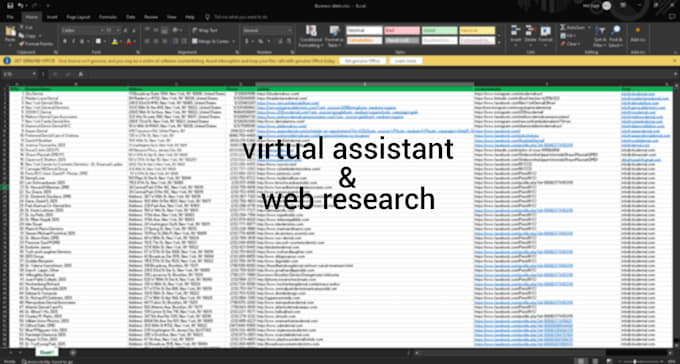Click the Borders icon in Font group
Image resolution: width=680 pixels, height=364 pixels.
click(98, 42)
